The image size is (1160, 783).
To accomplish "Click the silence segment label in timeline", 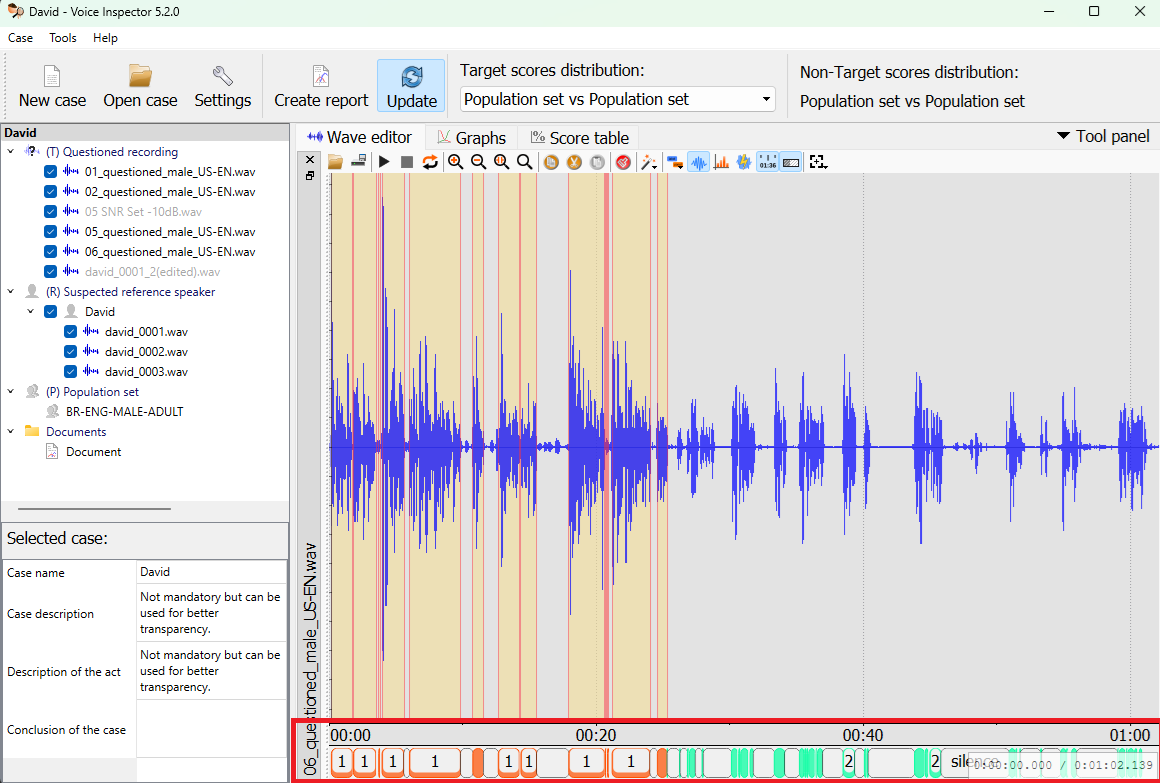I will 974,761.
